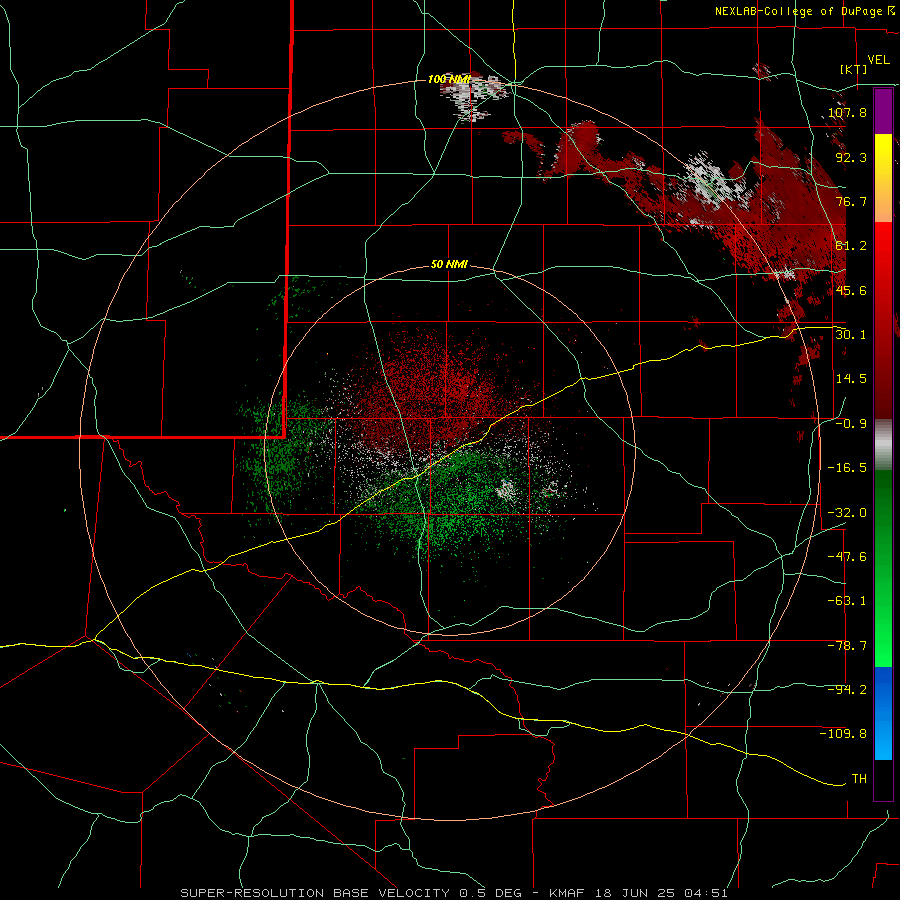Click the TH legend label
Viewport: 900px width, 900px height.
[x=859, y=779]
